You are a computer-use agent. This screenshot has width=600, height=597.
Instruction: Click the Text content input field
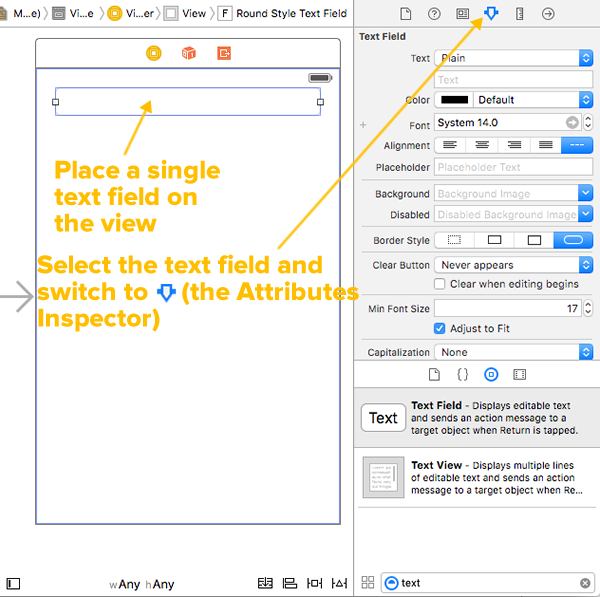pyautogui.click(x=514, y=80)
